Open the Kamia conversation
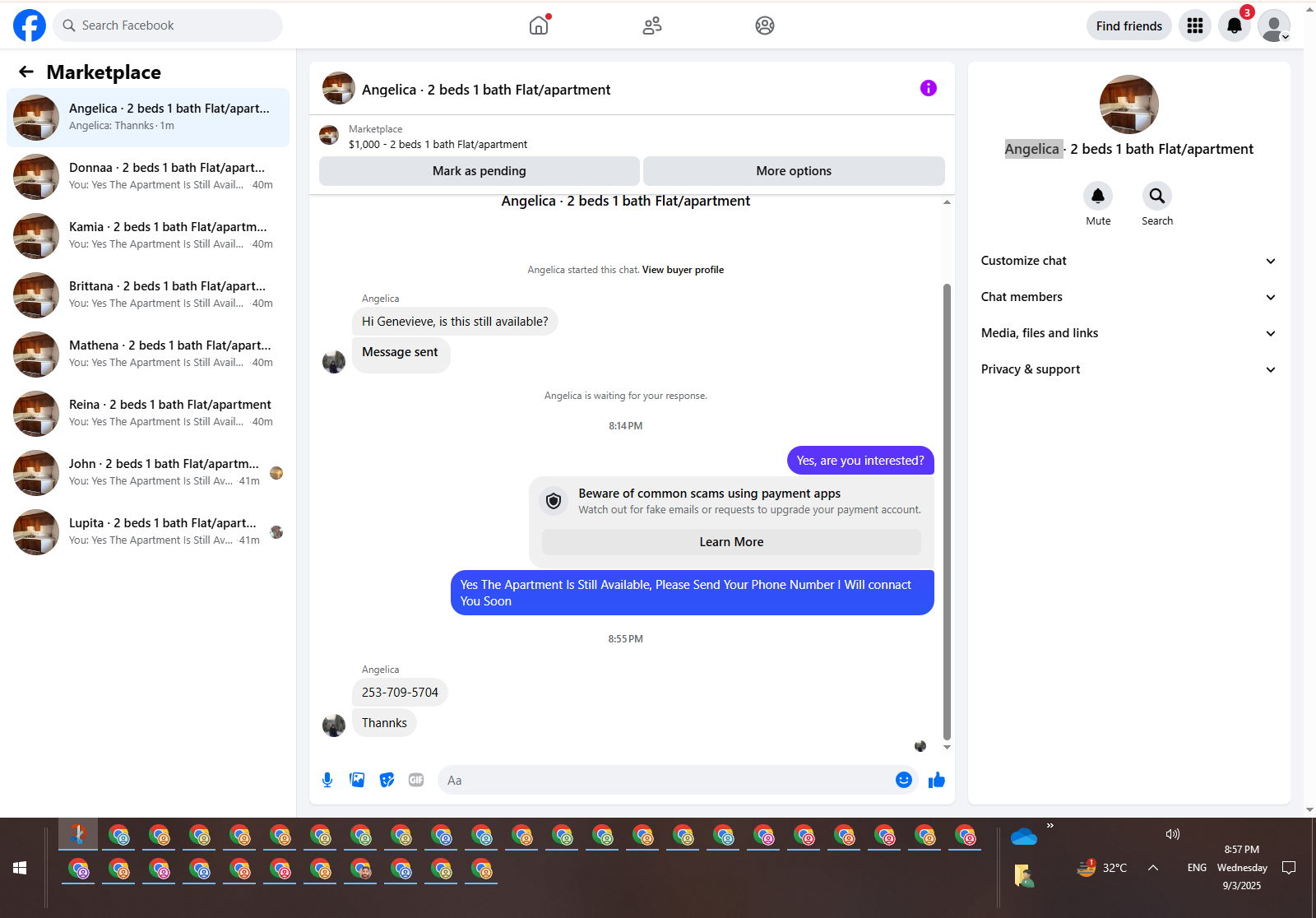 click(x=148, y=236)
